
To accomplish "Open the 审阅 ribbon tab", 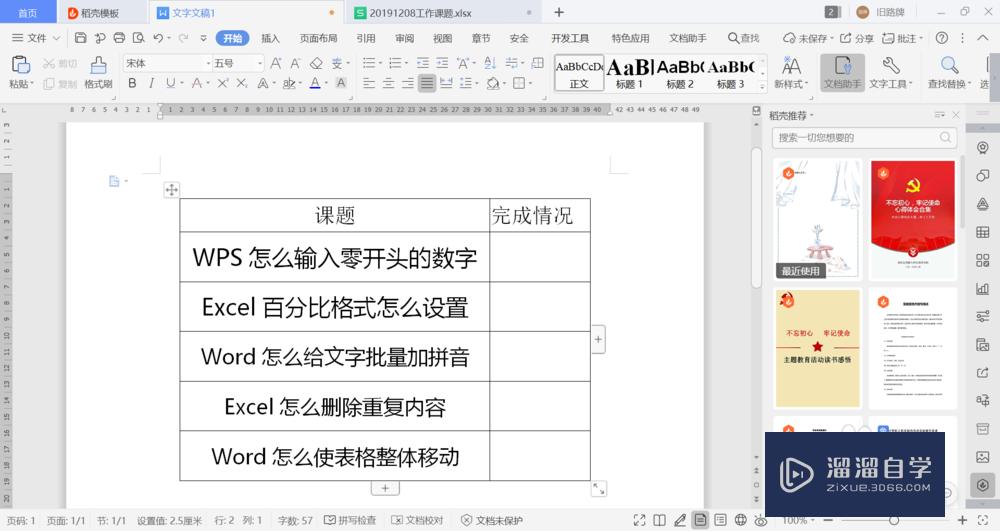I will [404, 38].
